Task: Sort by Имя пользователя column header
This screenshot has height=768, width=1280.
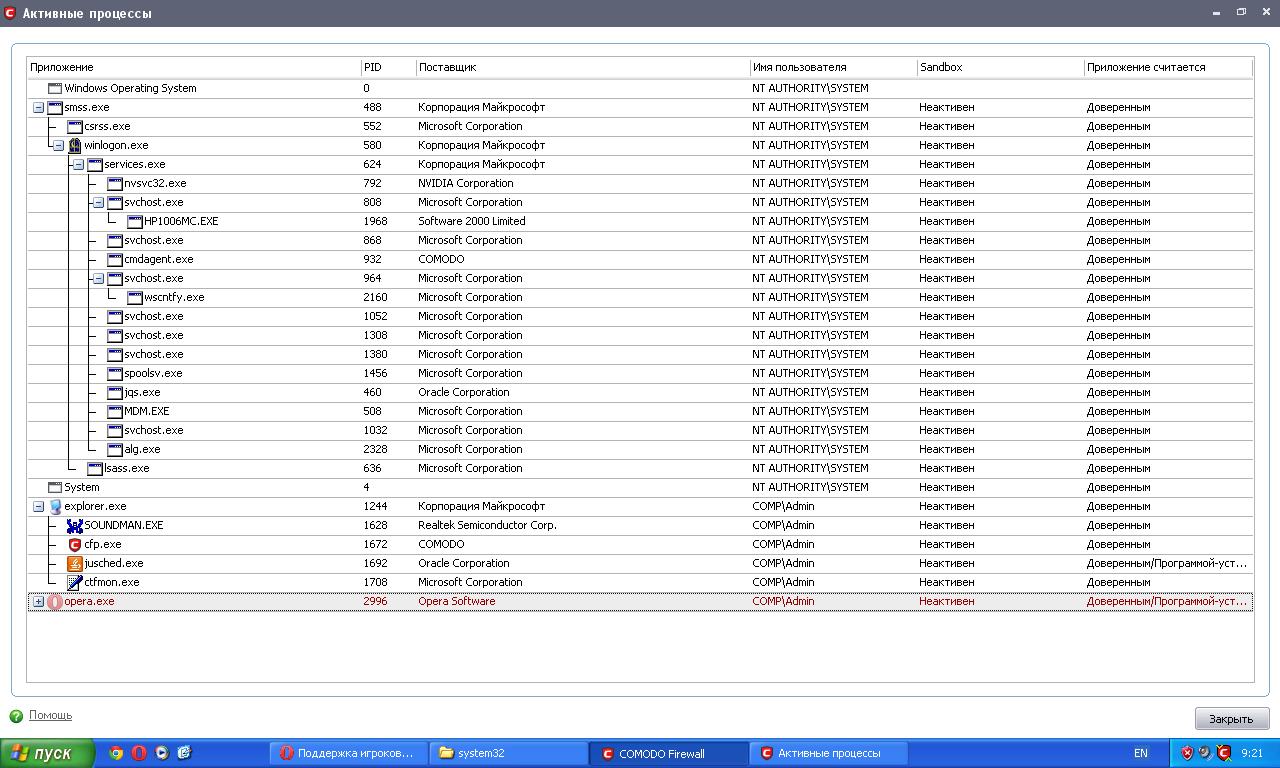Action: (833, 67)
